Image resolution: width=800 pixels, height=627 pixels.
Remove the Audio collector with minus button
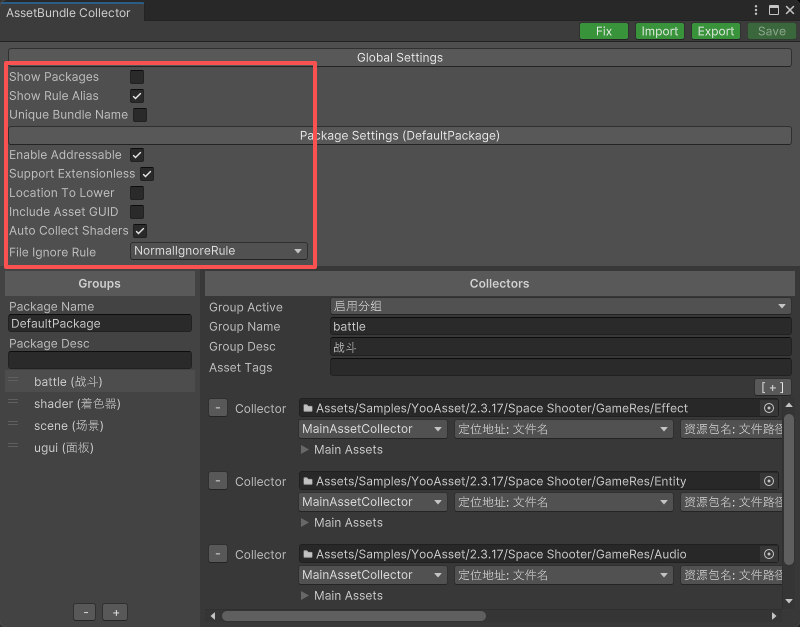[218, 554]
